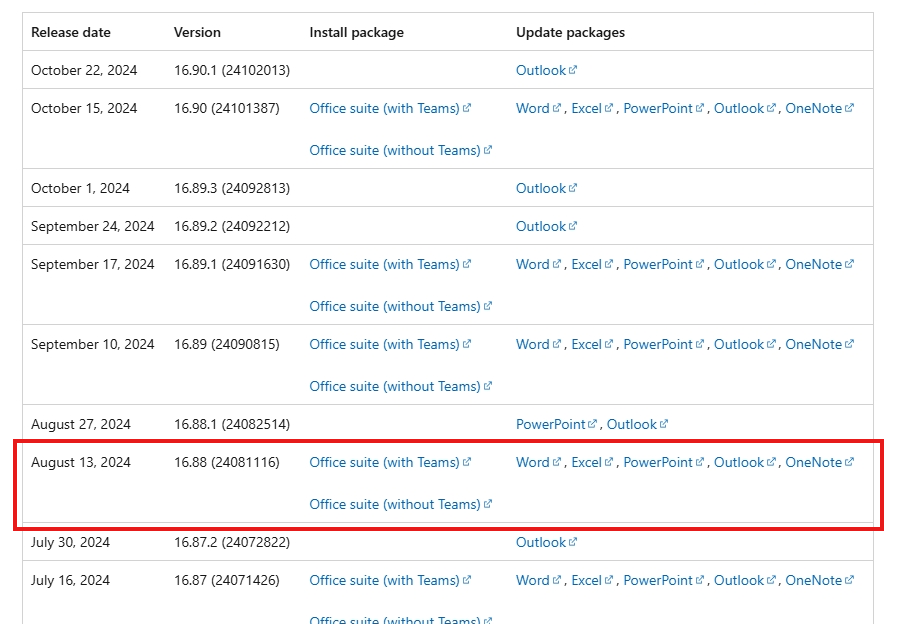Get PowerPoint update for August 13, 2024
Viewport: 900px width, 624px height.
(x=663, y=462)
